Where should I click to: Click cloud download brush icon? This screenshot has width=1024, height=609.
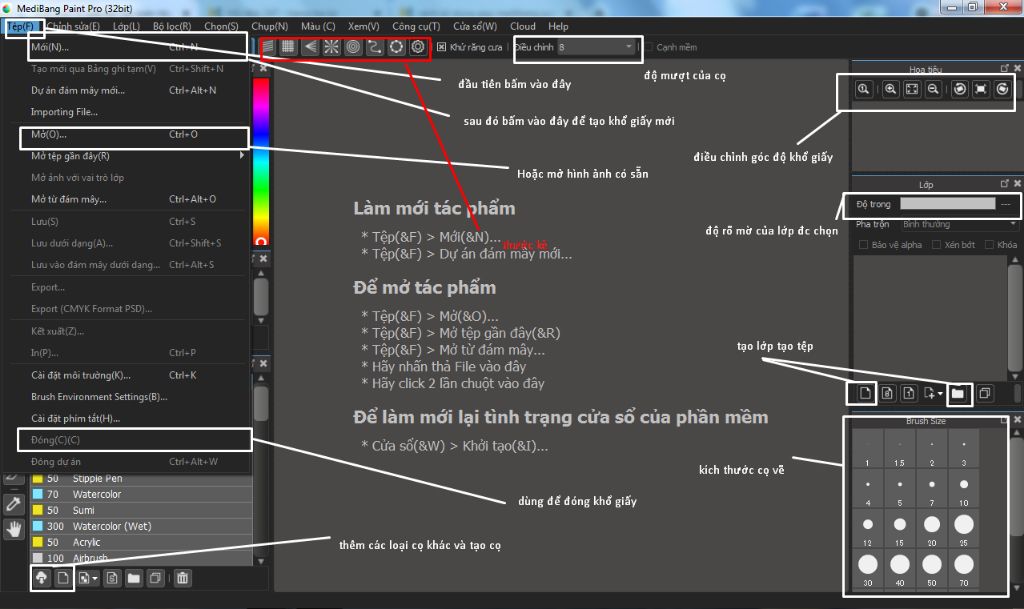tap(41, 578)
